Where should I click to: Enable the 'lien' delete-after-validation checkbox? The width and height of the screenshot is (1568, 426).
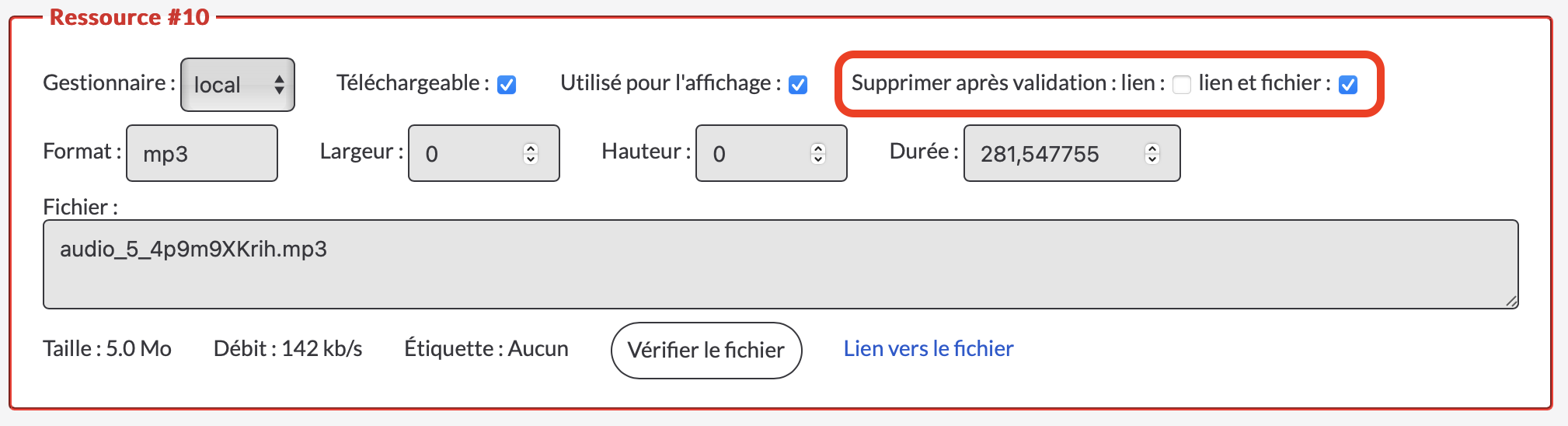click(x=1182, y=85)
